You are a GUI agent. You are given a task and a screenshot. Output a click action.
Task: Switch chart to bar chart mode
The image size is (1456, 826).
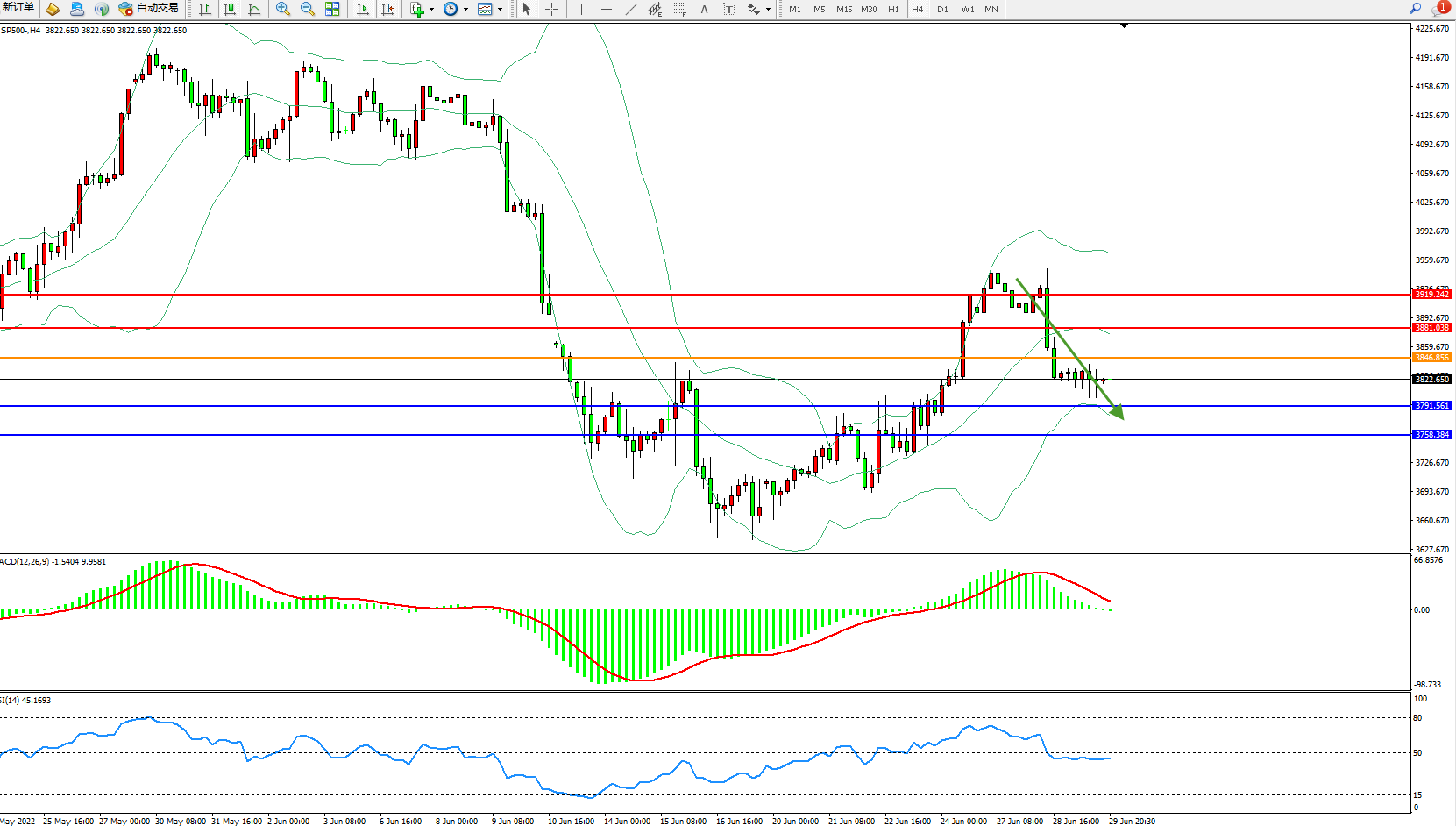[x=205, y=9]
